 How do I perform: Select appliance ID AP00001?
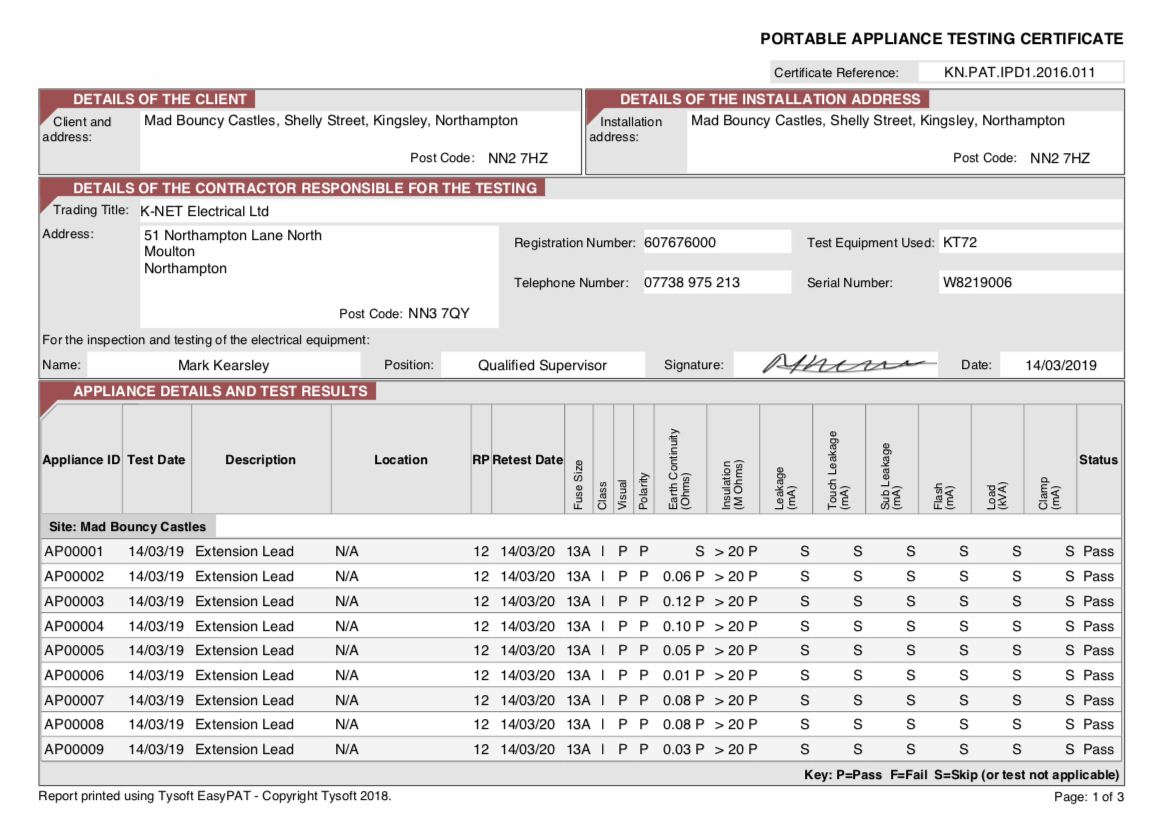[74, 552]
